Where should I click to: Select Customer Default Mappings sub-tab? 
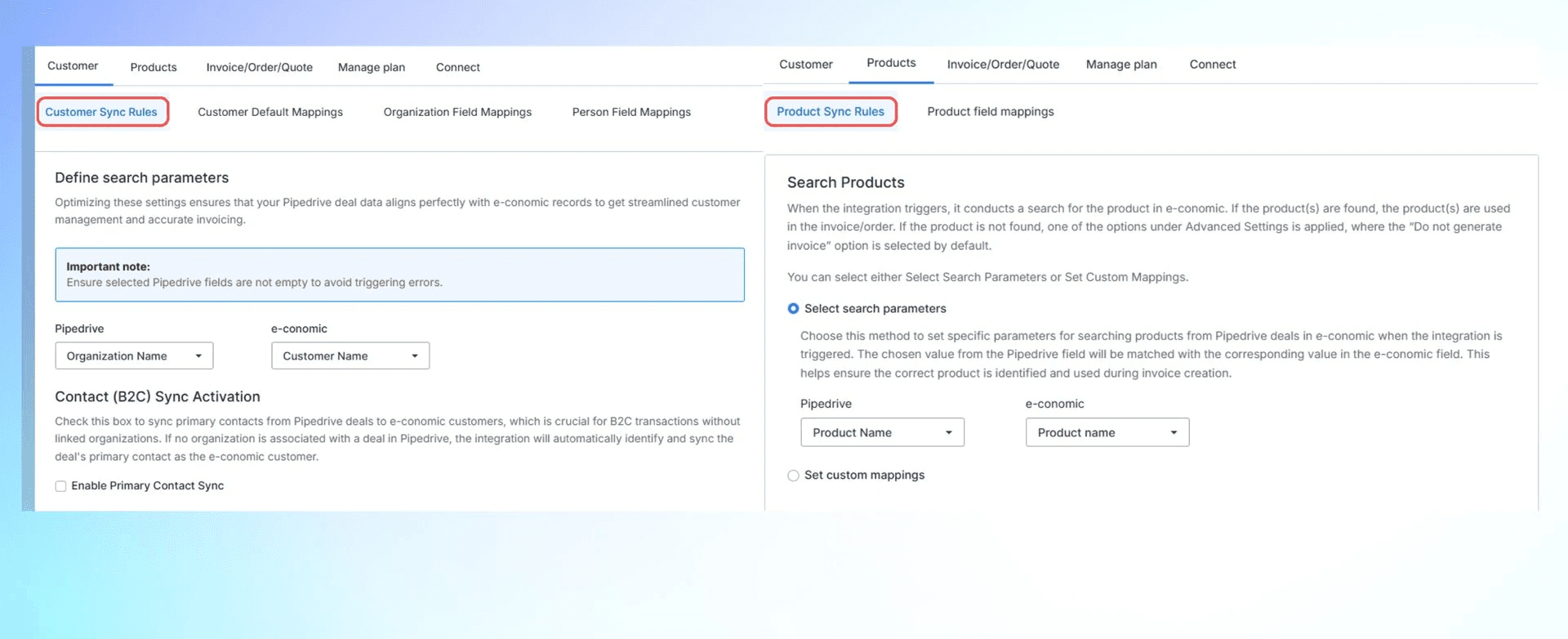point(270,112)
